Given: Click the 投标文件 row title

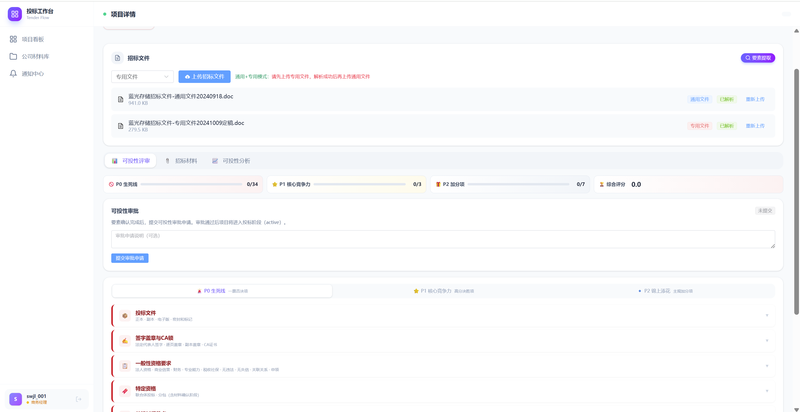Looking at the screenshot, I should click(145, 313).
